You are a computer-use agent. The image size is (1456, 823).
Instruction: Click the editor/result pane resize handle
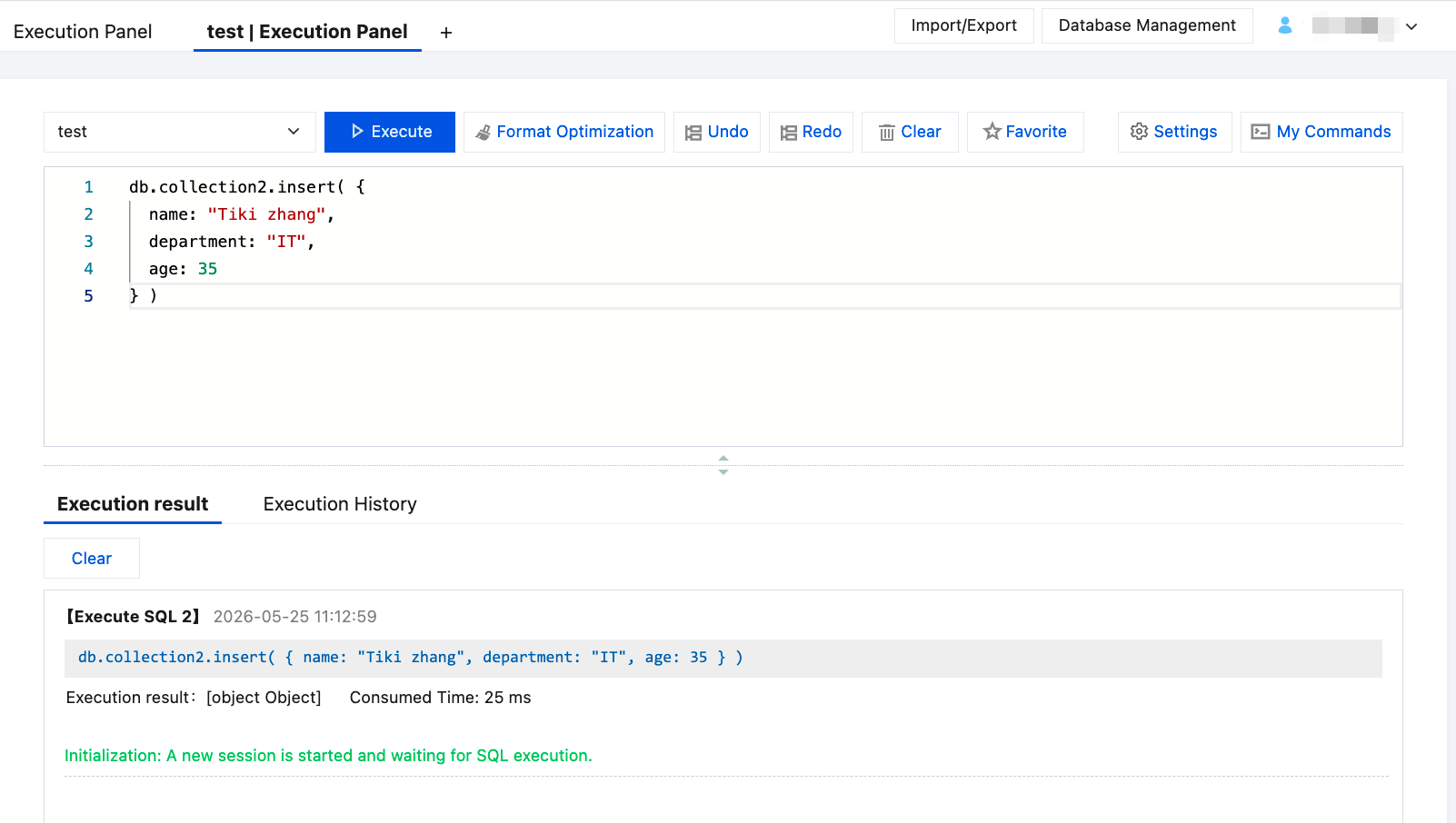tap(723, 465)
